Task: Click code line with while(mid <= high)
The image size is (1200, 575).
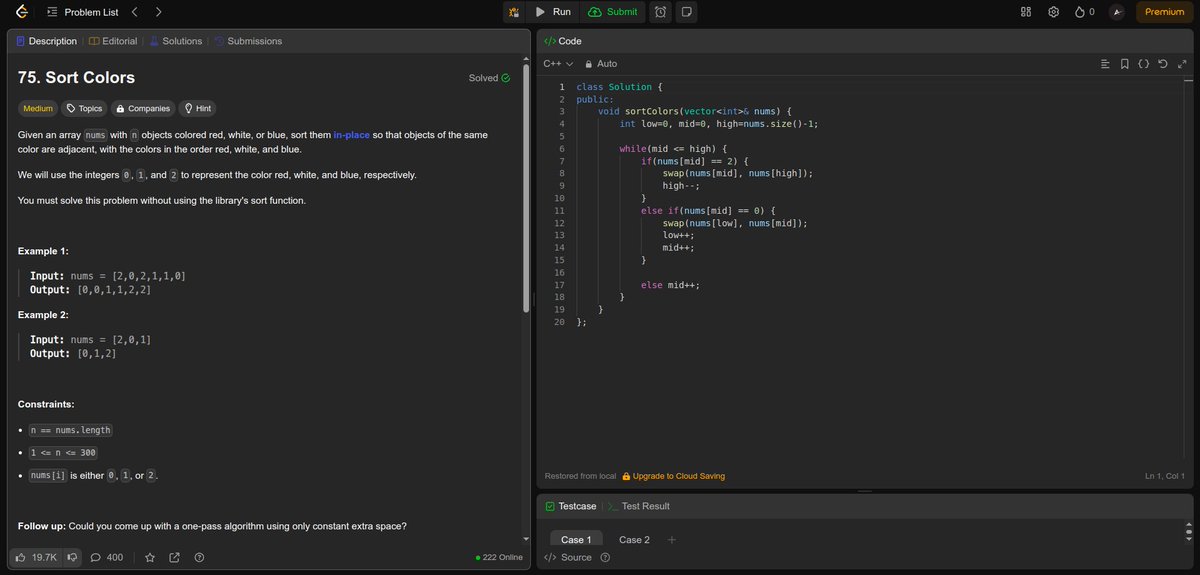Action: tap(673, 149)
